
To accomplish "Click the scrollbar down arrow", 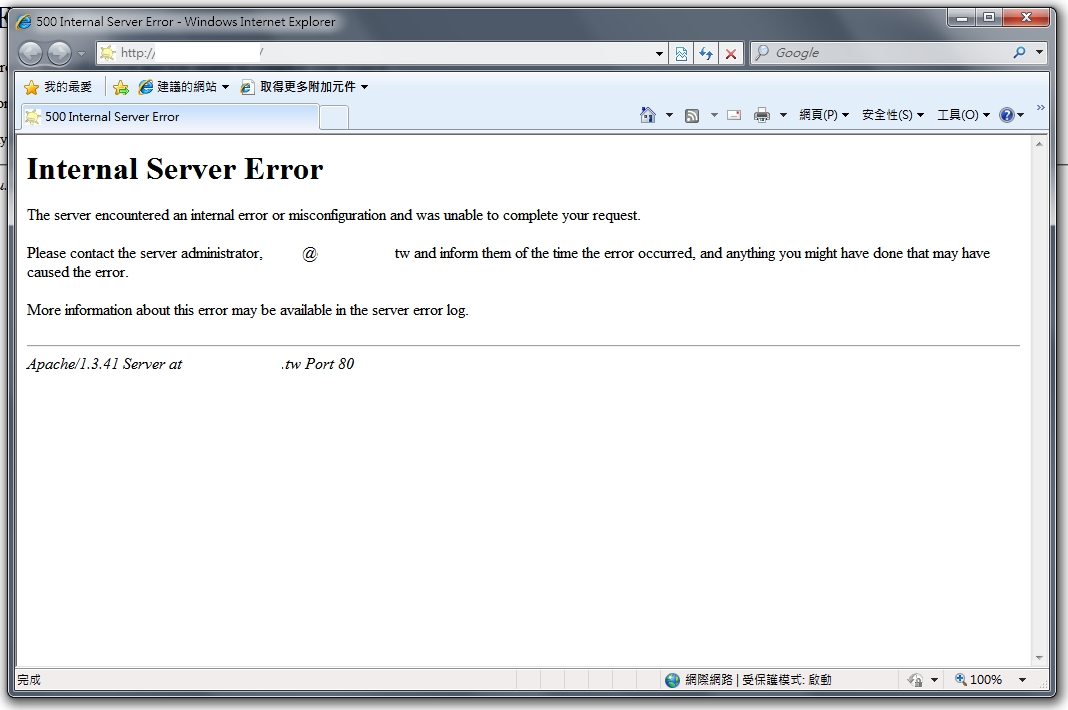I will (x=1039, y=658).
